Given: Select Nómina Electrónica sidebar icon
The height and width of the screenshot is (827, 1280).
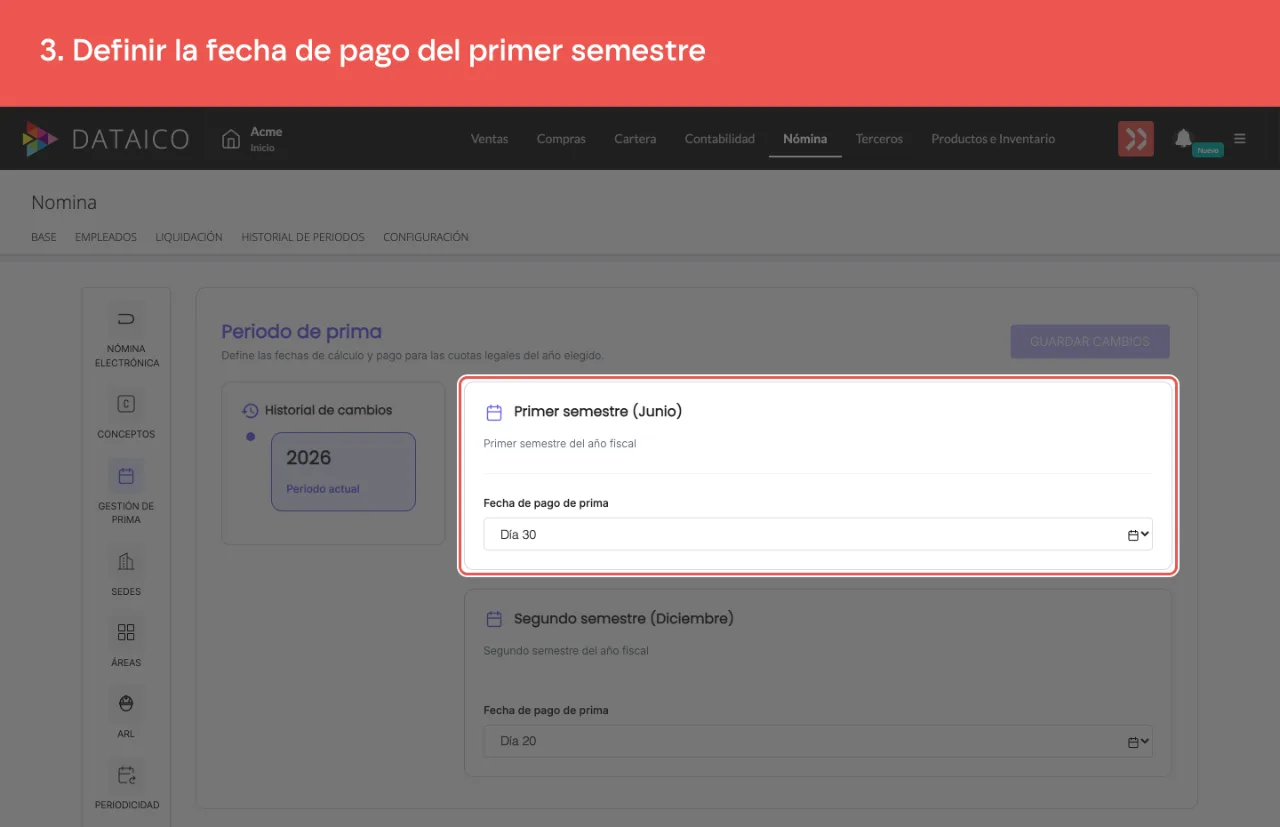Looking at the screenshot, I should click(126, 320).
